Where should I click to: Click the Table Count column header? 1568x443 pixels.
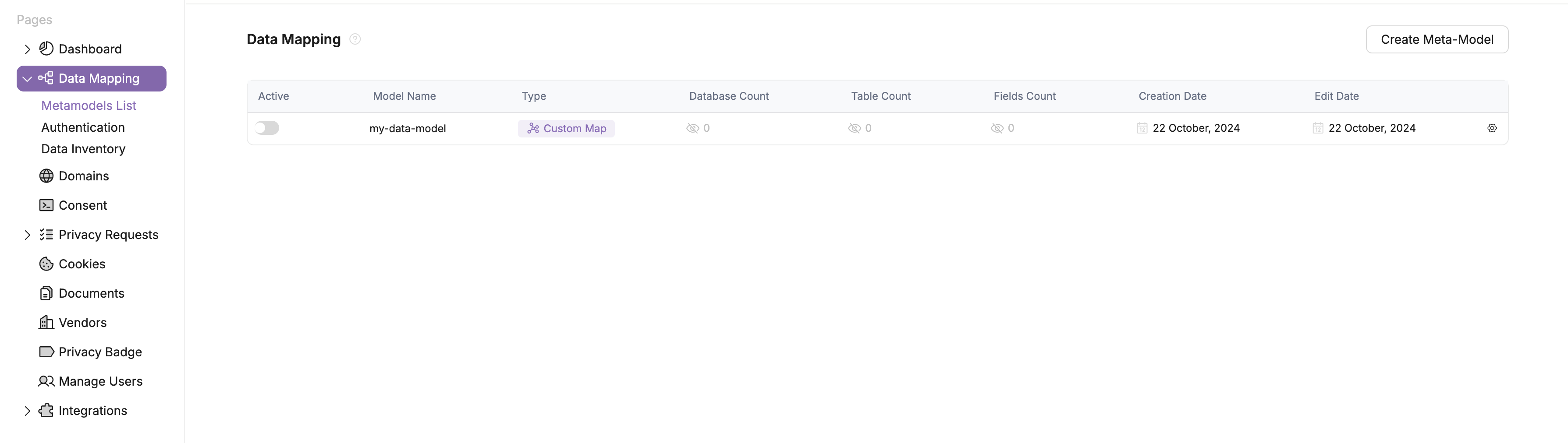(881, 96)
